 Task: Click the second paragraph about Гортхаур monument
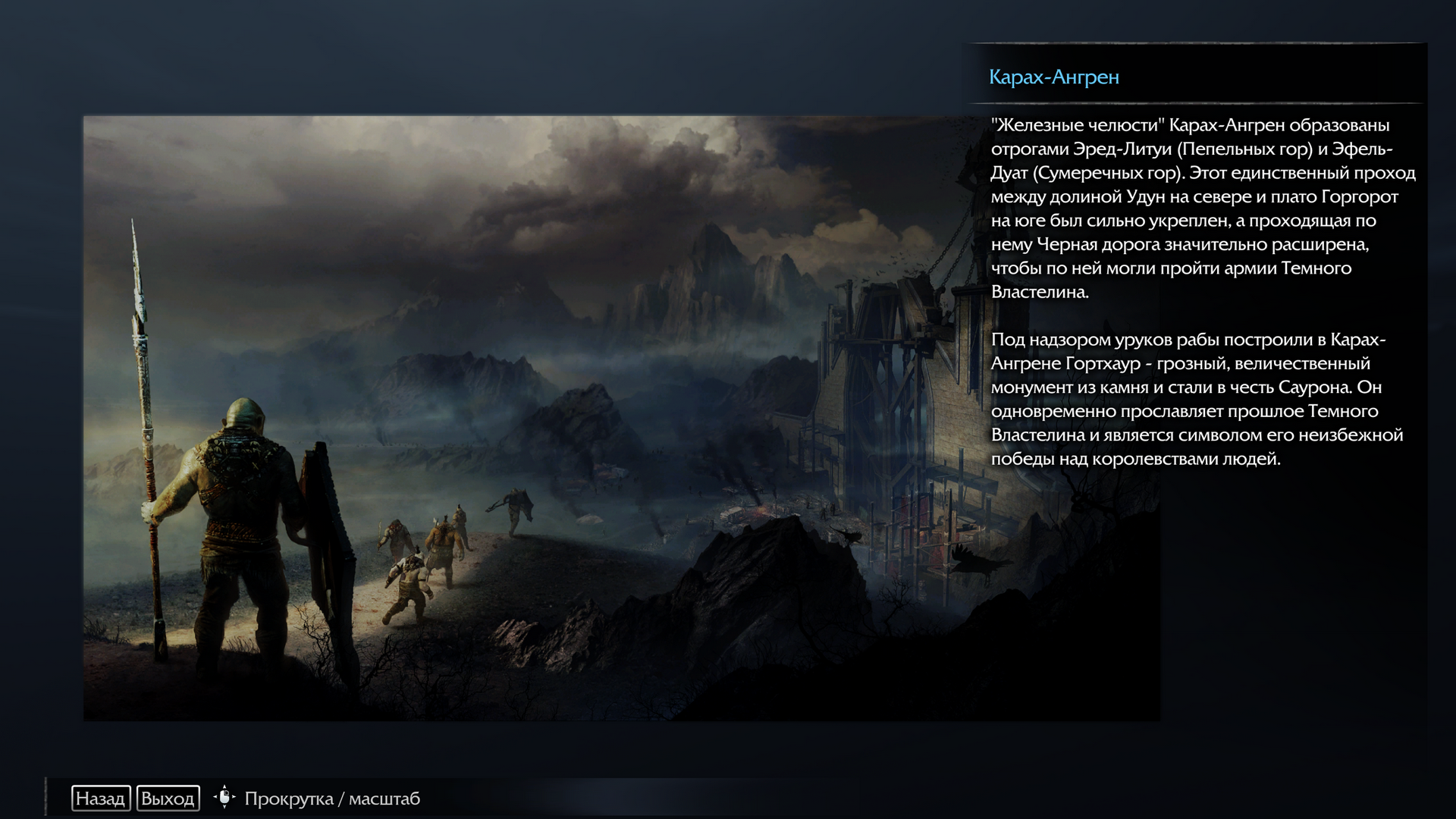click(x=1197, y=399)
